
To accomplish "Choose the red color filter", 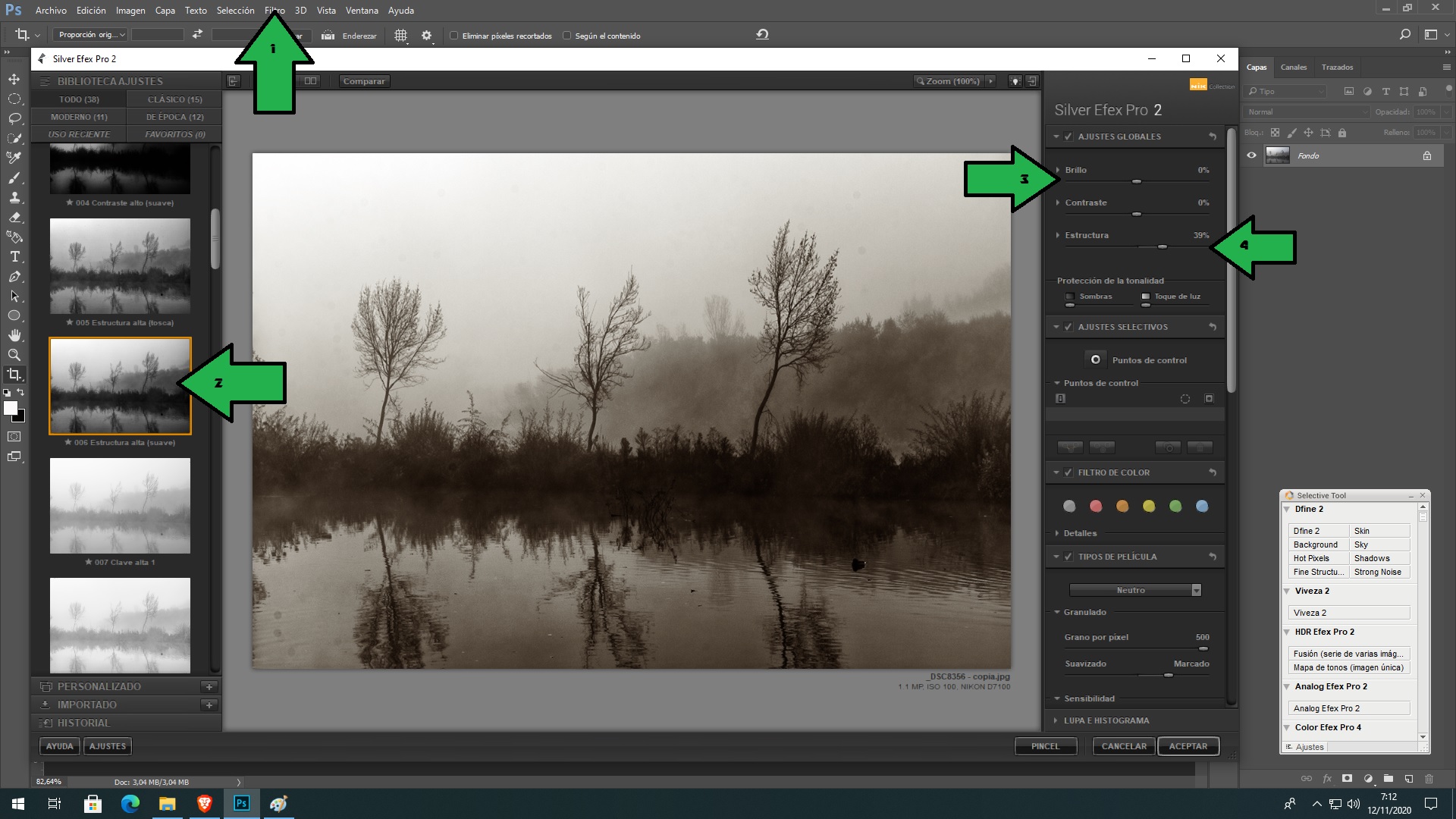I will (x=1096, y=506).
